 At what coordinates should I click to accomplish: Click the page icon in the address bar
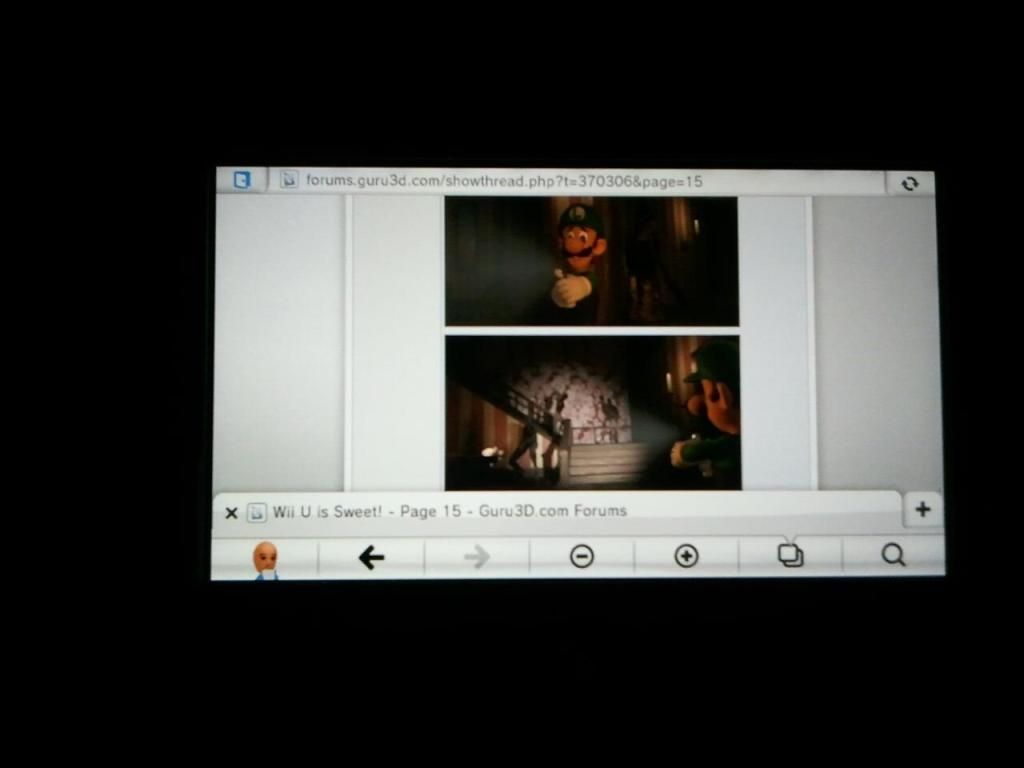(x=289, y=180)
